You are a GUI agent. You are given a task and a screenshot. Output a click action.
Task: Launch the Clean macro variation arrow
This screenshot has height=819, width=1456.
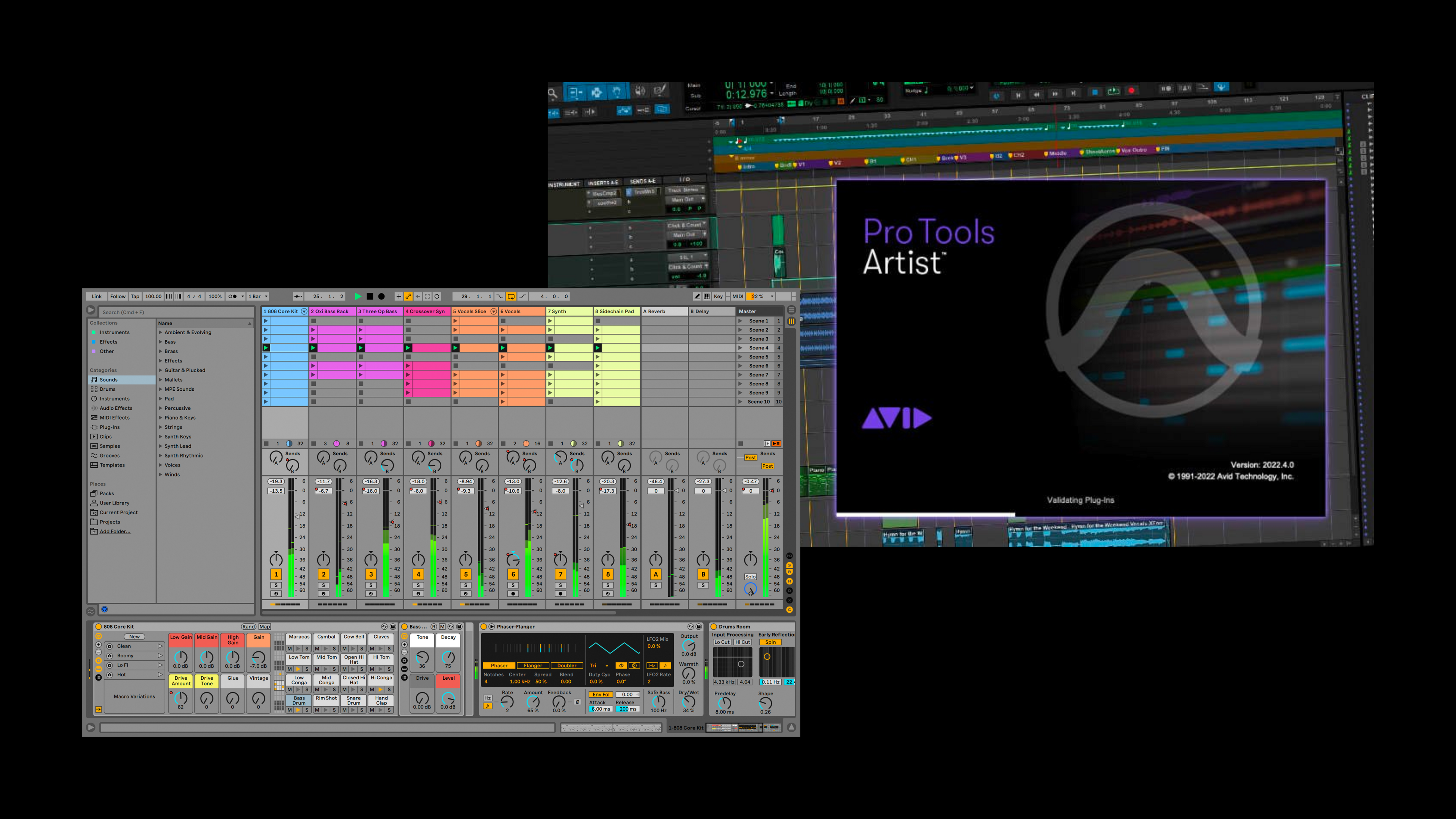(160, 646)
